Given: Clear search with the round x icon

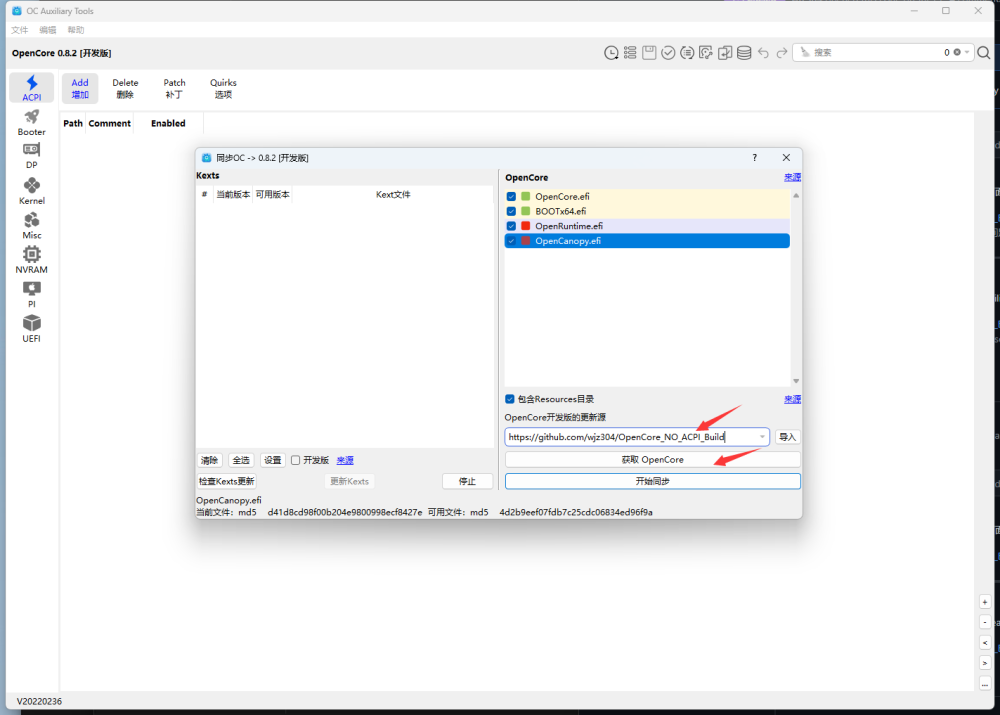Looking at the screenshot, I should [957, 52].
